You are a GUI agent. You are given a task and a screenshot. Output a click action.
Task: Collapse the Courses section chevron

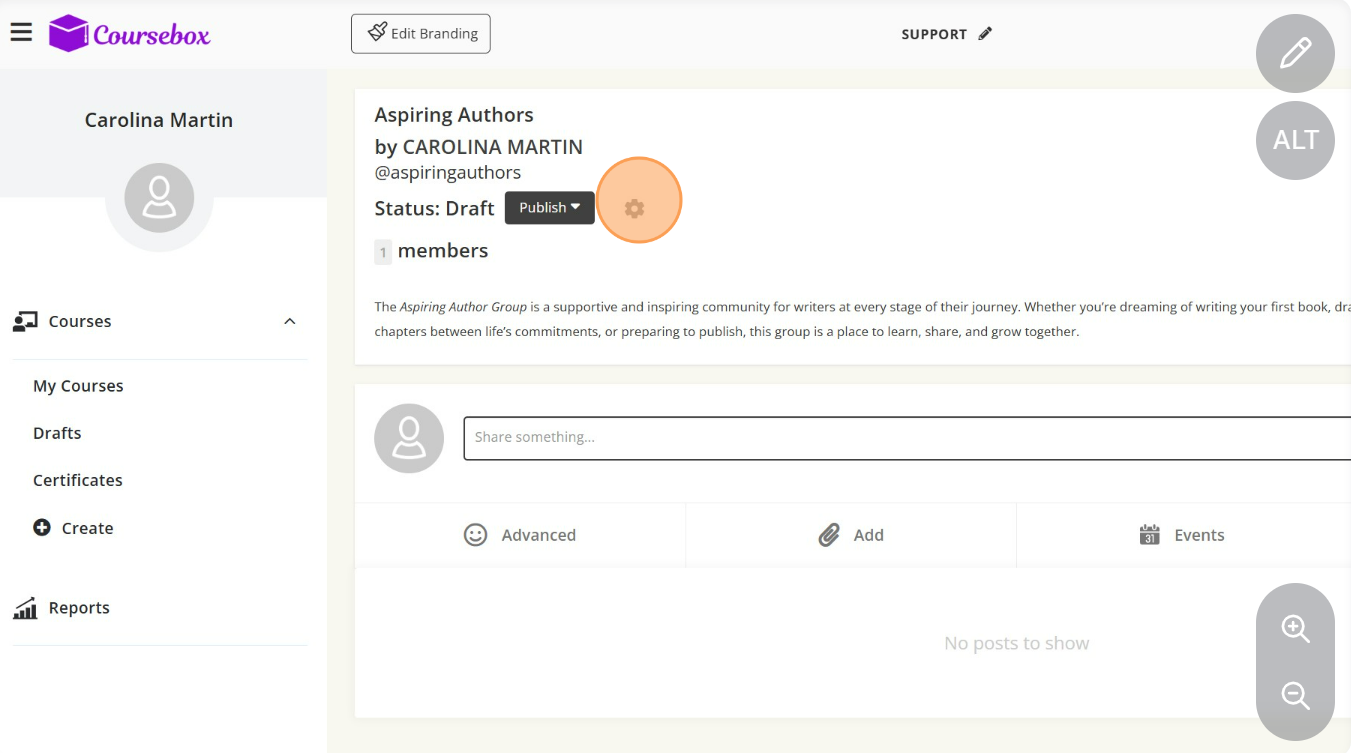pyautogui.click(x=290, y=322)
